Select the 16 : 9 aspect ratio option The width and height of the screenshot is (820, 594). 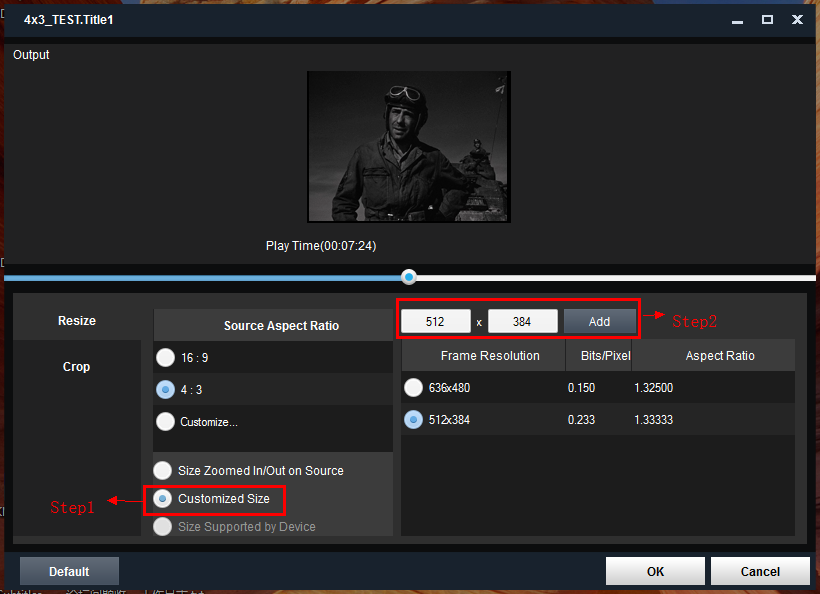click(x=165, y=358)
